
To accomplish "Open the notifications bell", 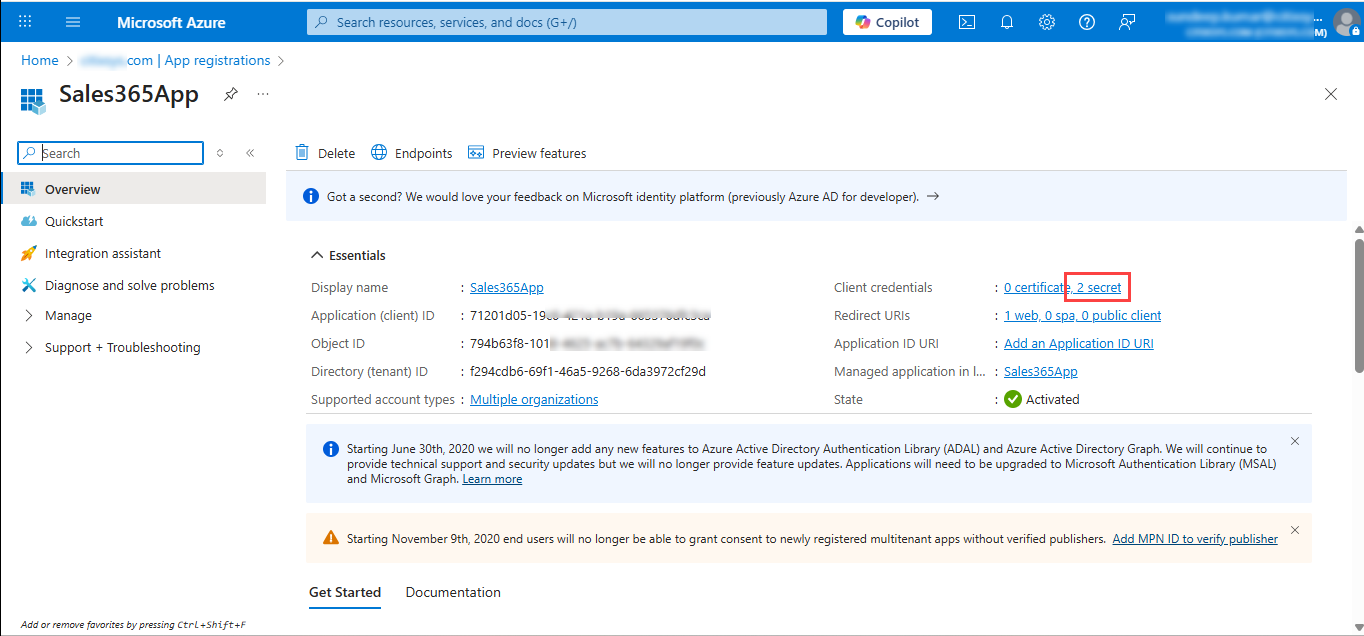I will click(x=1007, y=22).
